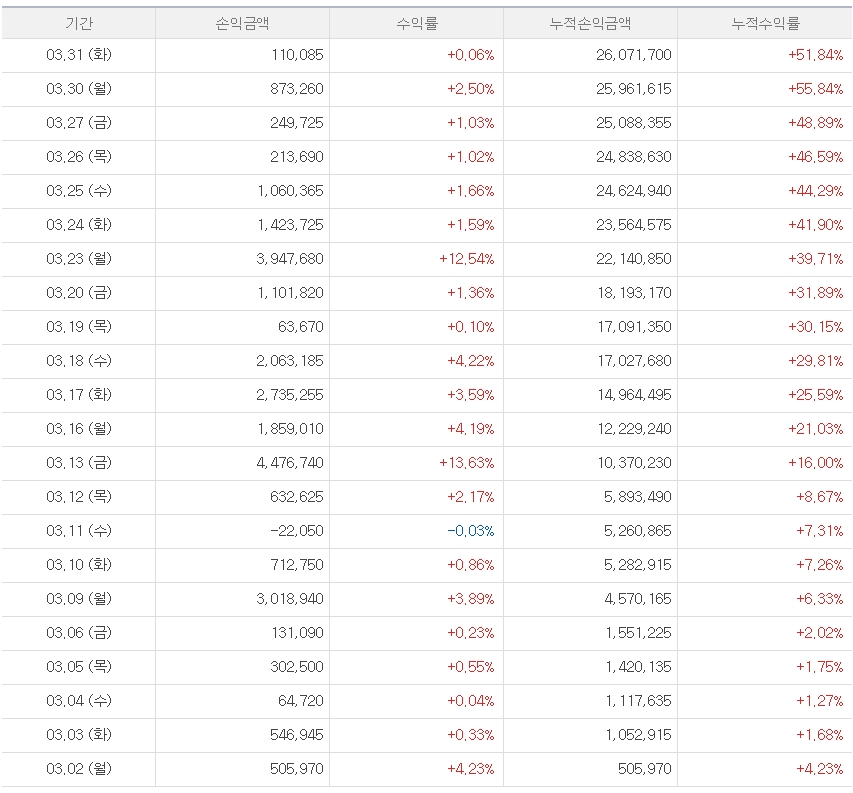Select the +2.02% cumulative return
This screenshot has height=793, width=853.
click(x=819, y=633)
